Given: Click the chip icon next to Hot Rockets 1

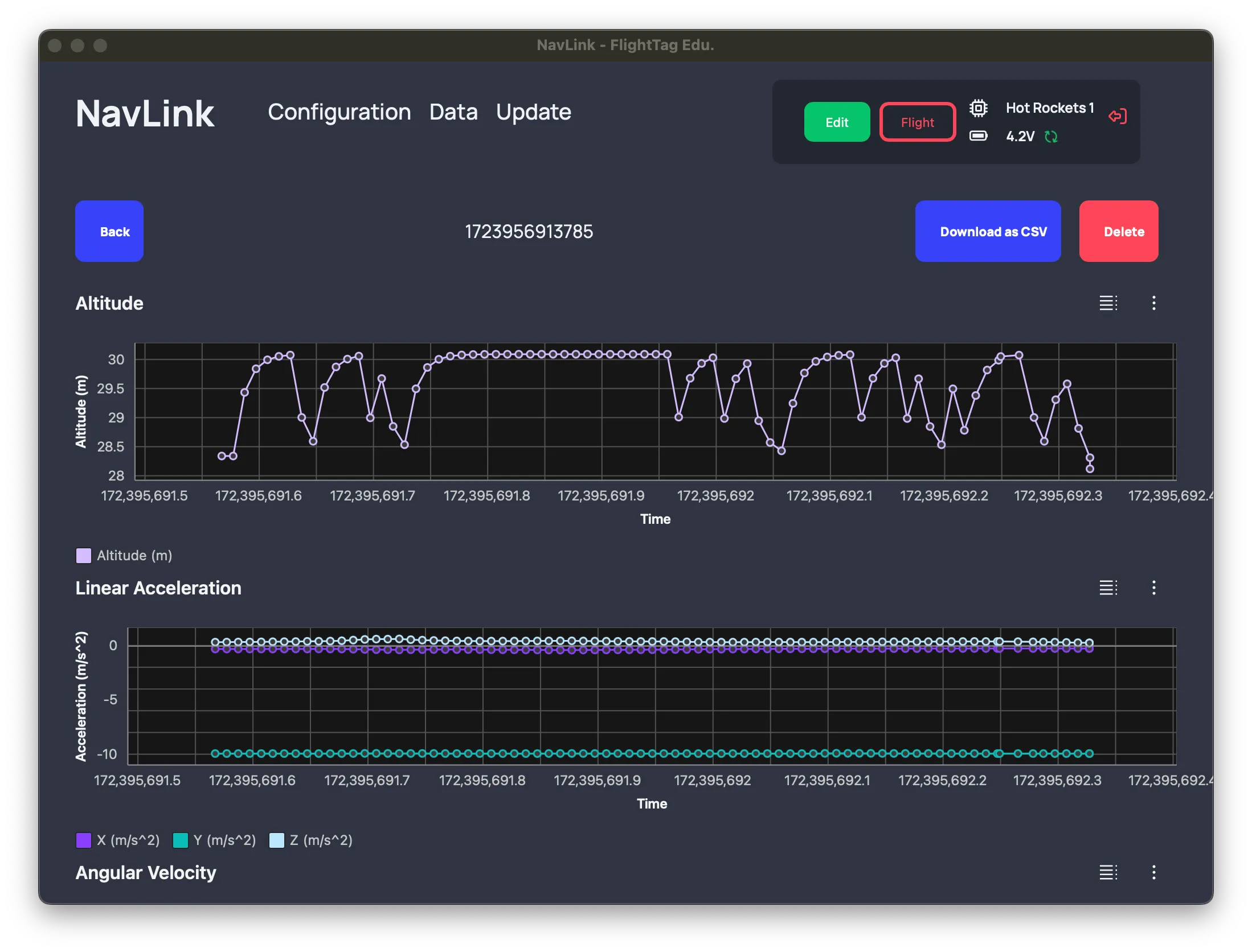Looking at the screenshot, I should (978, 108).
